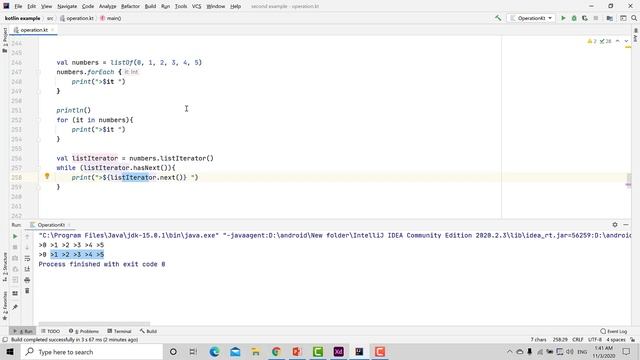Go to previous highlighted error arrow
Screen dimensions: 640x360
[618, 41]
